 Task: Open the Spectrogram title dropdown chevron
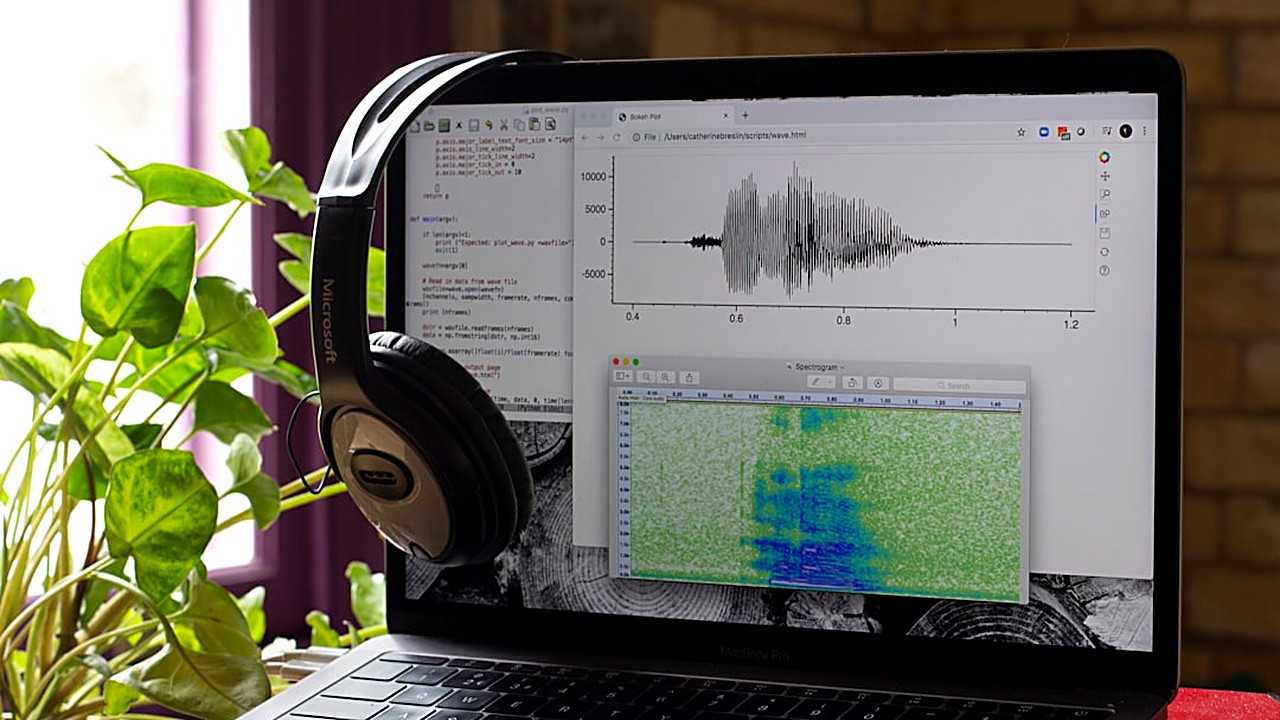pyautogui.click(x=842, y=367)
